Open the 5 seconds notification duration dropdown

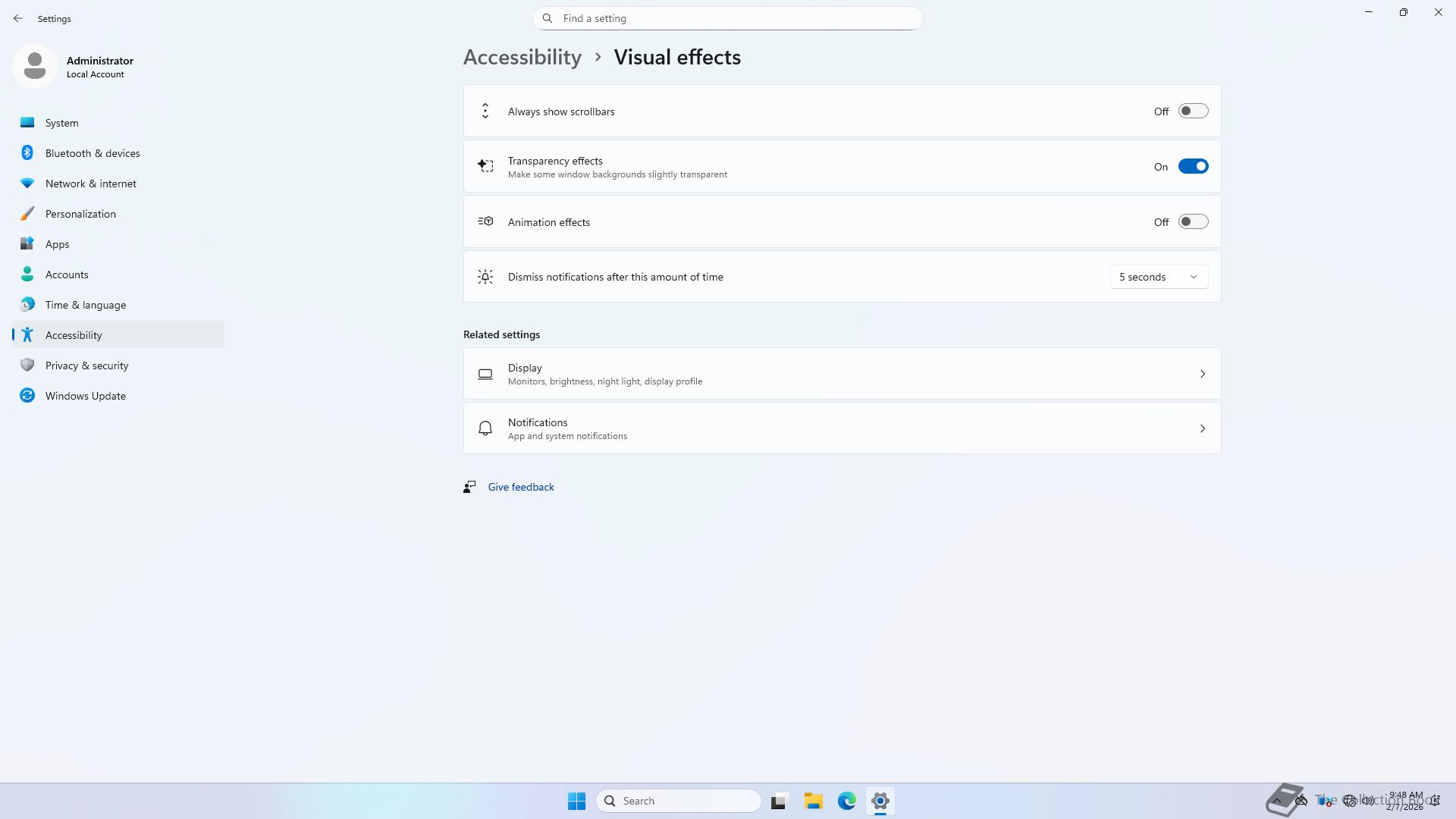coord(1158,277)
